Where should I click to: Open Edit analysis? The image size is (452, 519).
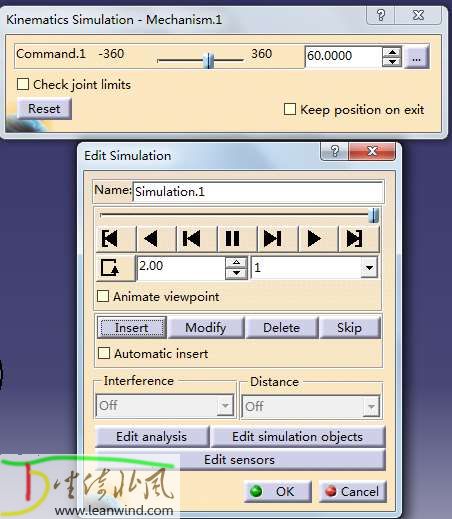152,437
